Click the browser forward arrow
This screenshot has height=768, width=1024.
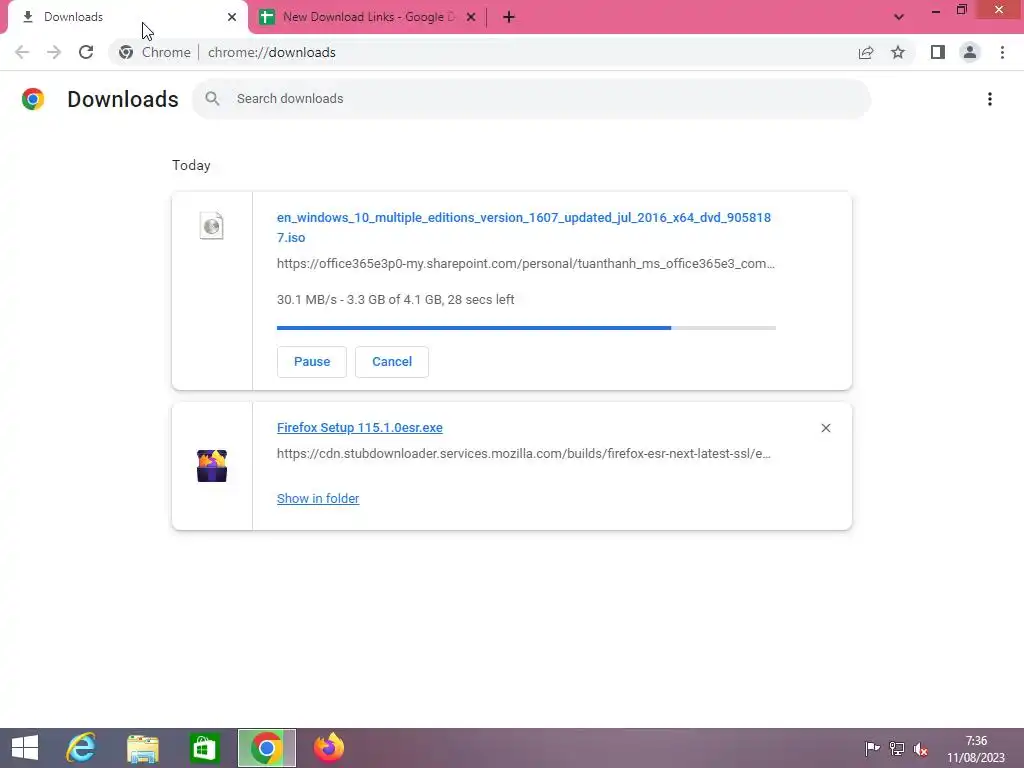pyautogui.click(x=54, y=52)
